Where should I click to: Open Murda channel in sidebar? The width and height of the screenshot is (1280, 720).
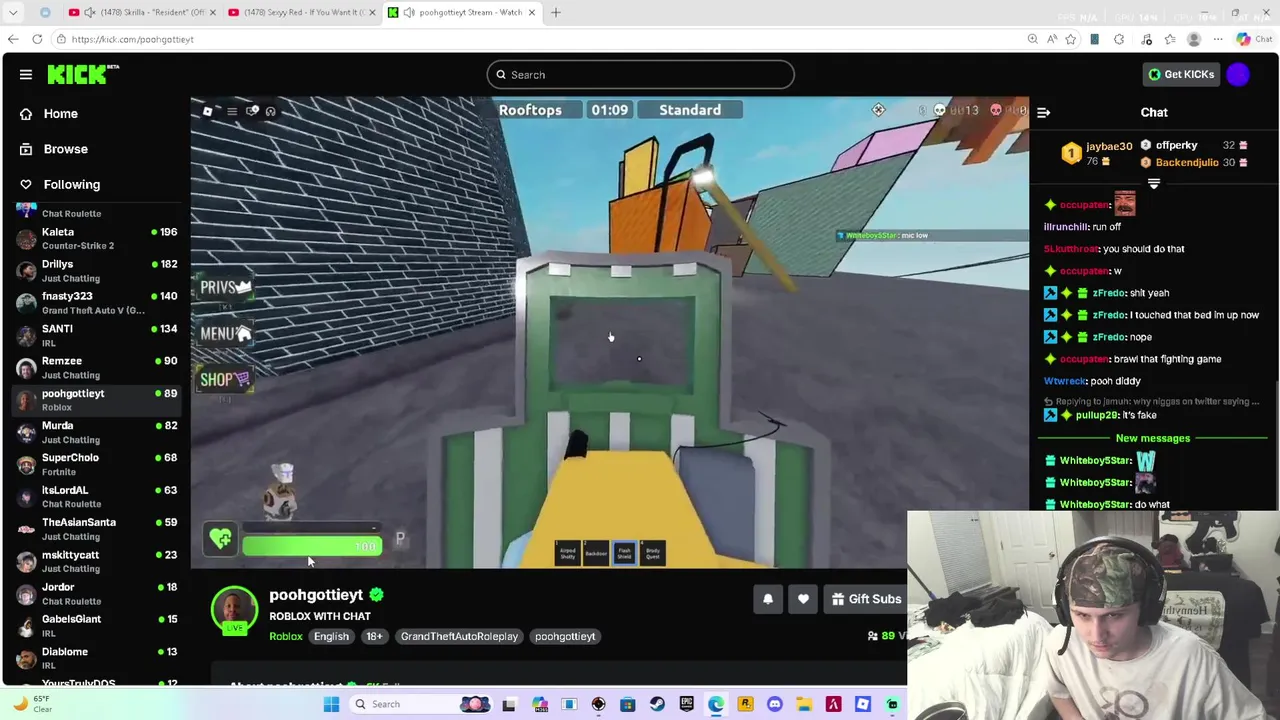tap(97, 432)
